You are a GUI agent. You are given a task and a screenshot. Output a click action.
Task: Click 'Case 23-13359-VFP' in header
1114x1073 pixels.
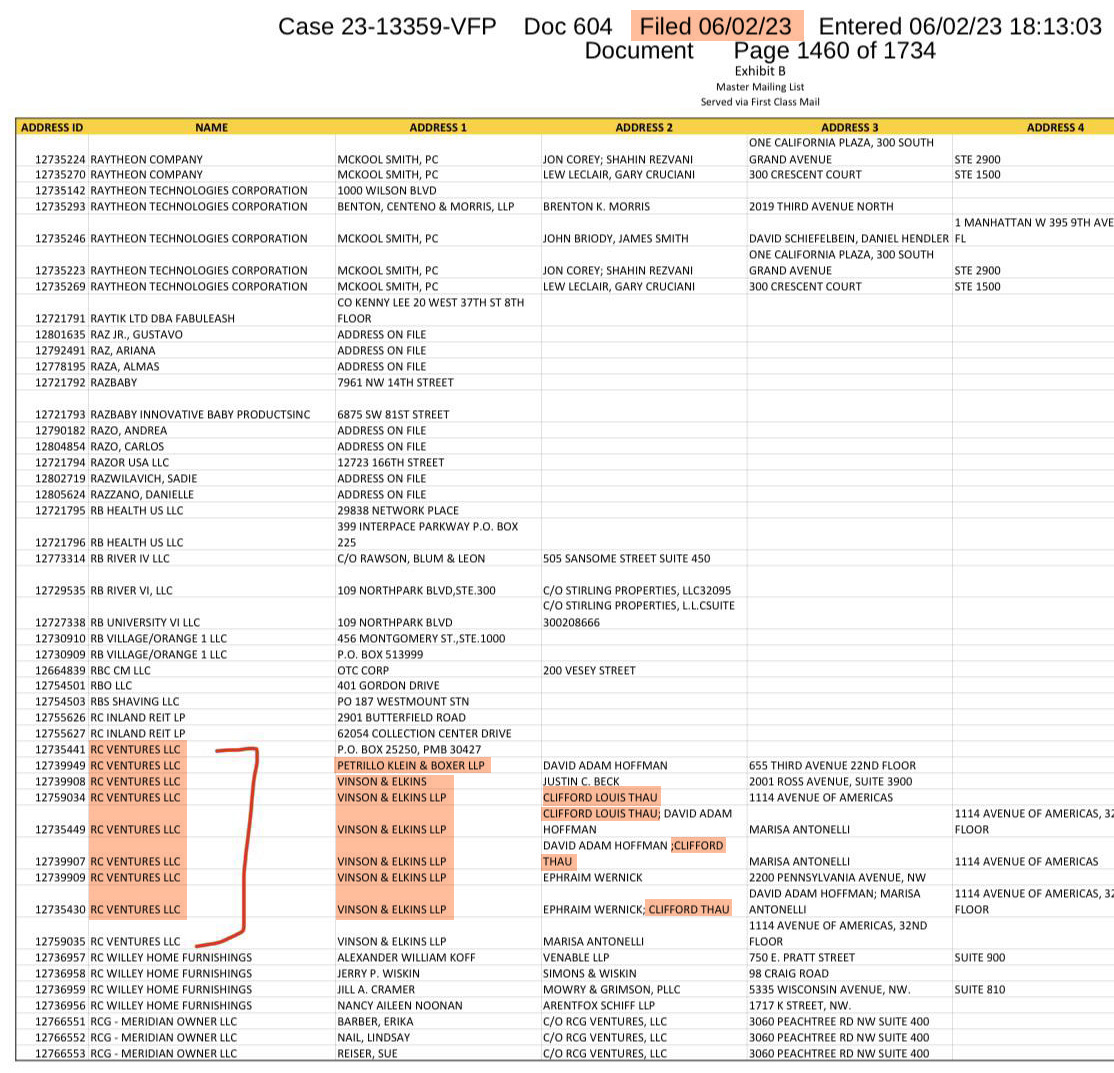click(387, 26)
